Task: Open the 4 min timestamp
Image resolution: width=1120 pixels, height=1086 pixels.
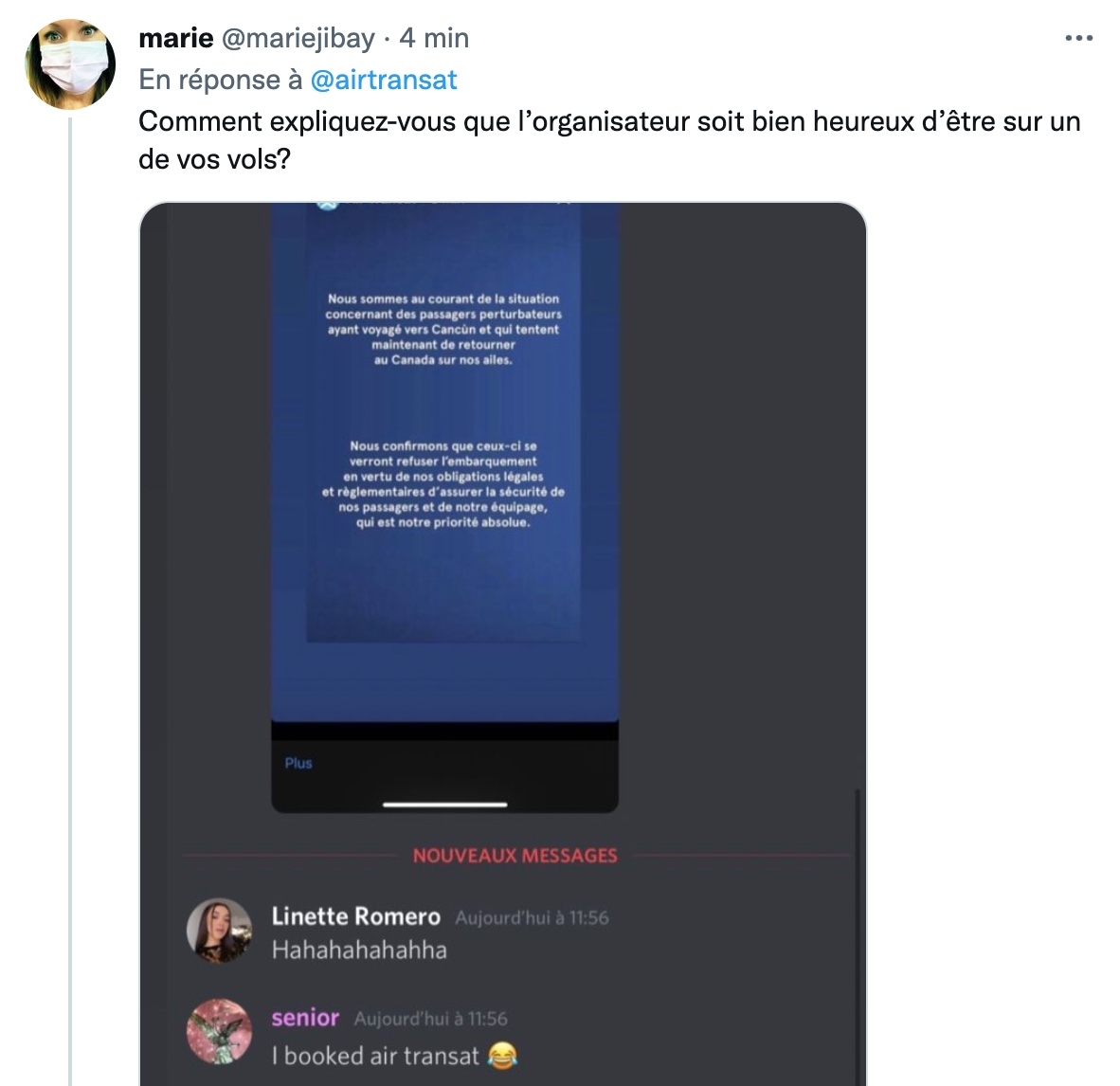Action: tap(434, 39)
